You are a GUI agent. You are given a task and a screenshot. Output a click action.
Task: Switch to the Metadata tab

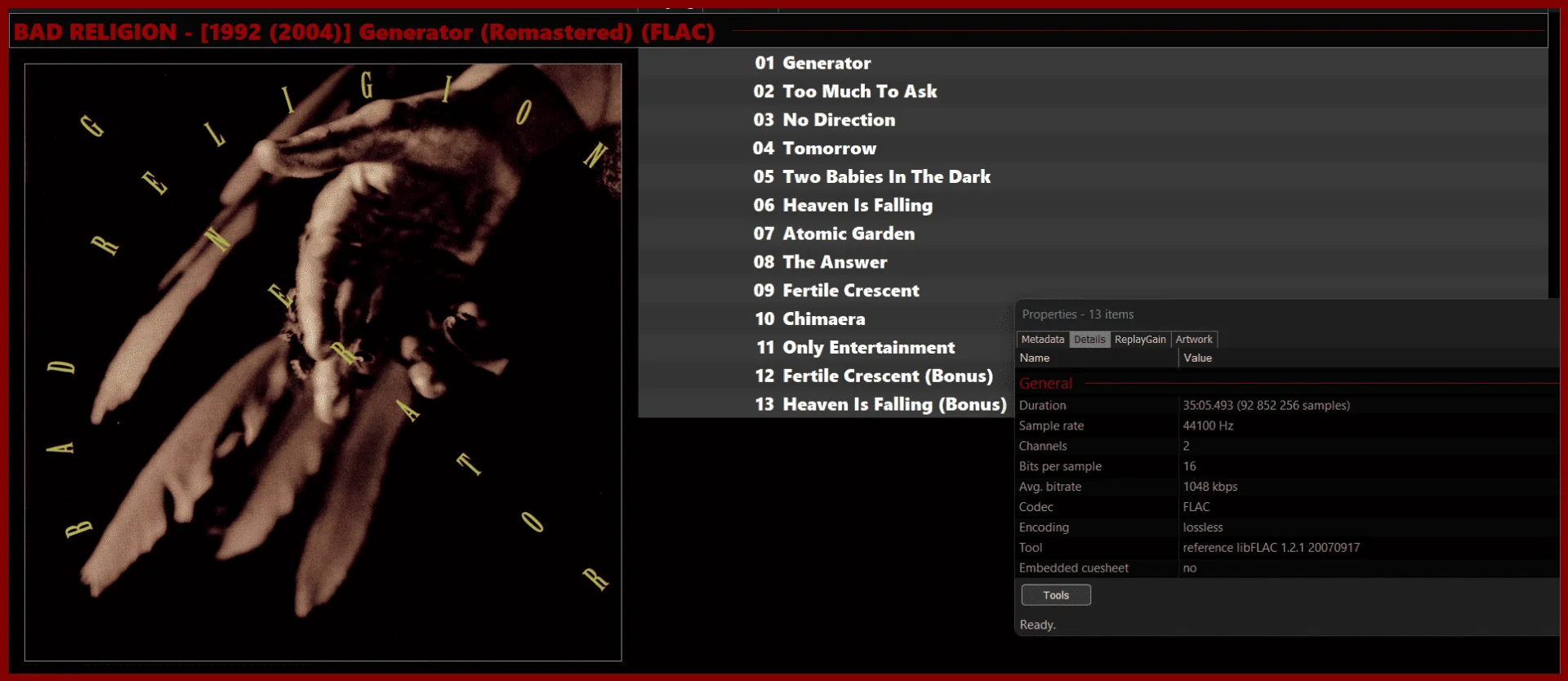1043,340
